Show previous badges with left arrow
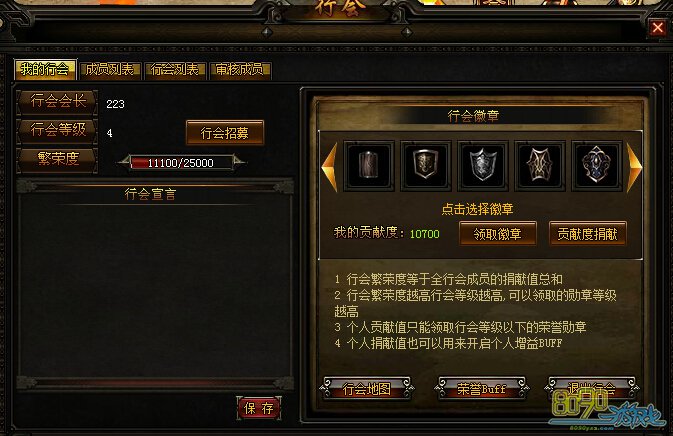 [330, 167]
